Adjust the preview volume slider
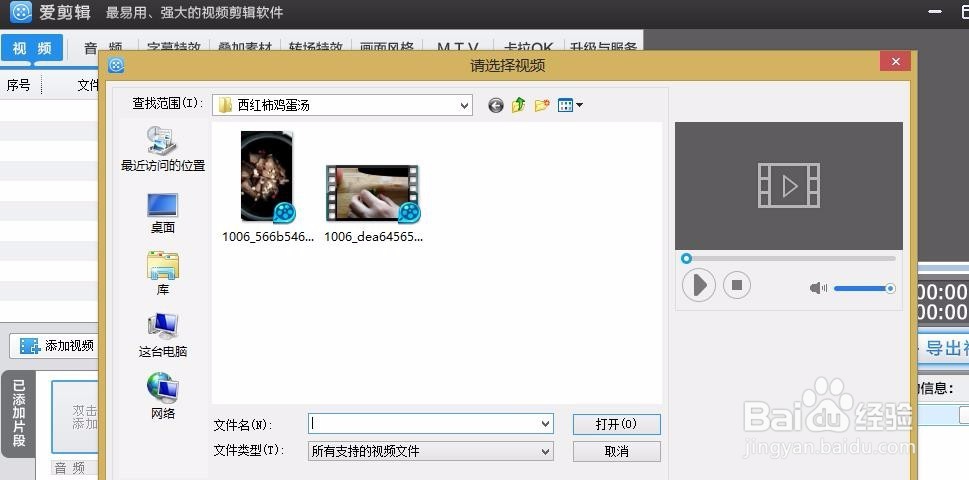Screen dimensions: 969x480 [x=863, y=288]
